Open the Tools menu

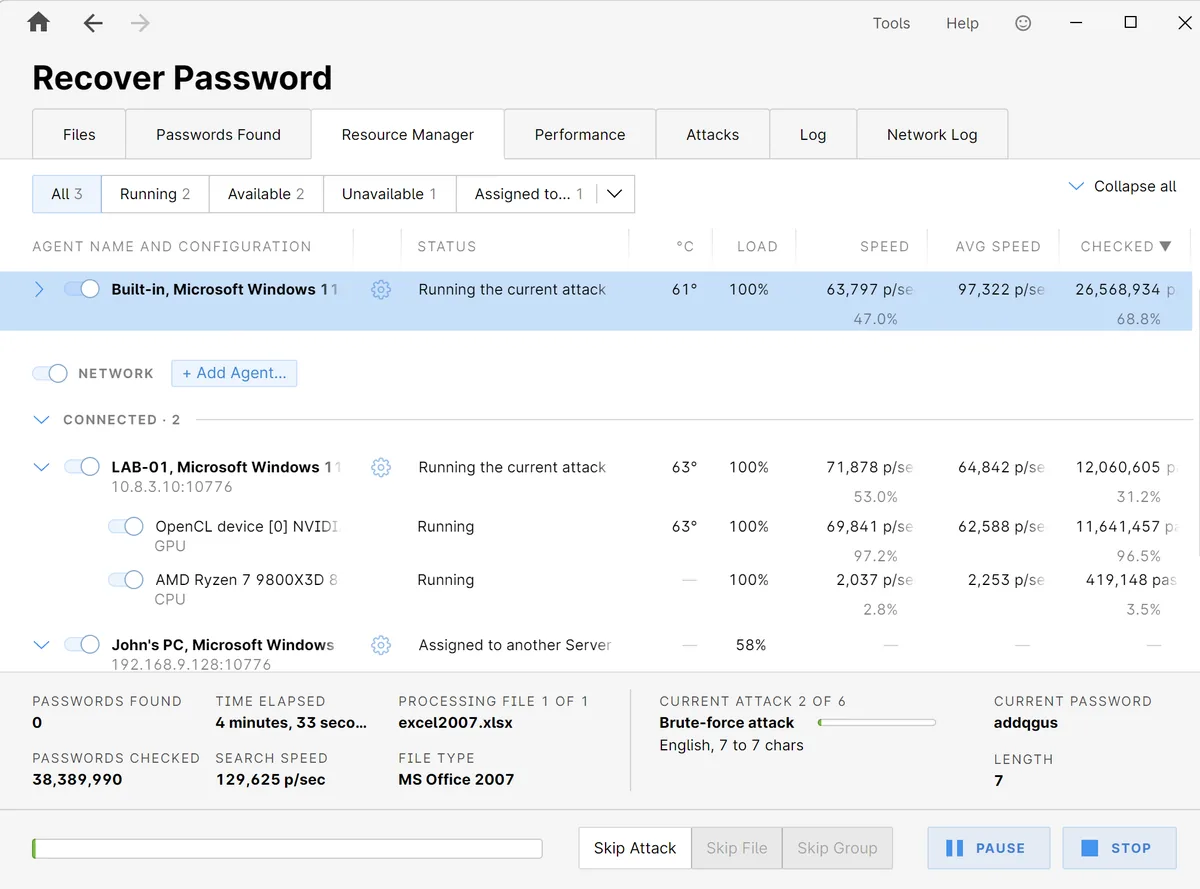tap(891, 23)
